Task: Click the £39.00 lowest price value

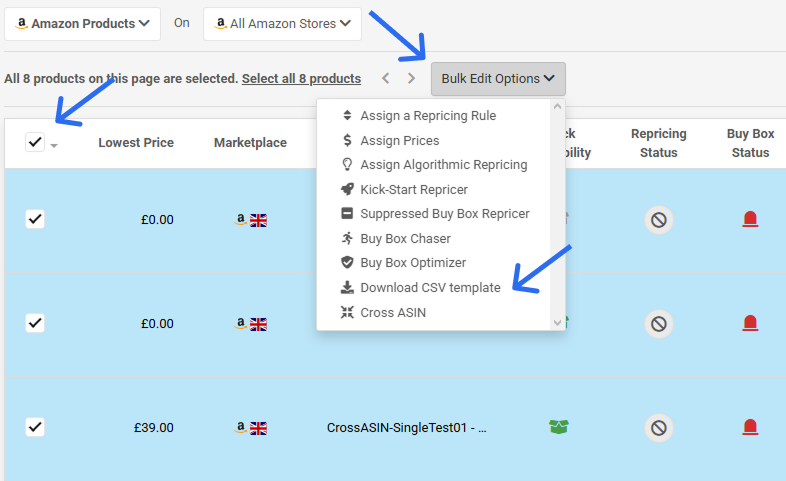Action: click(x=153, y=427)
